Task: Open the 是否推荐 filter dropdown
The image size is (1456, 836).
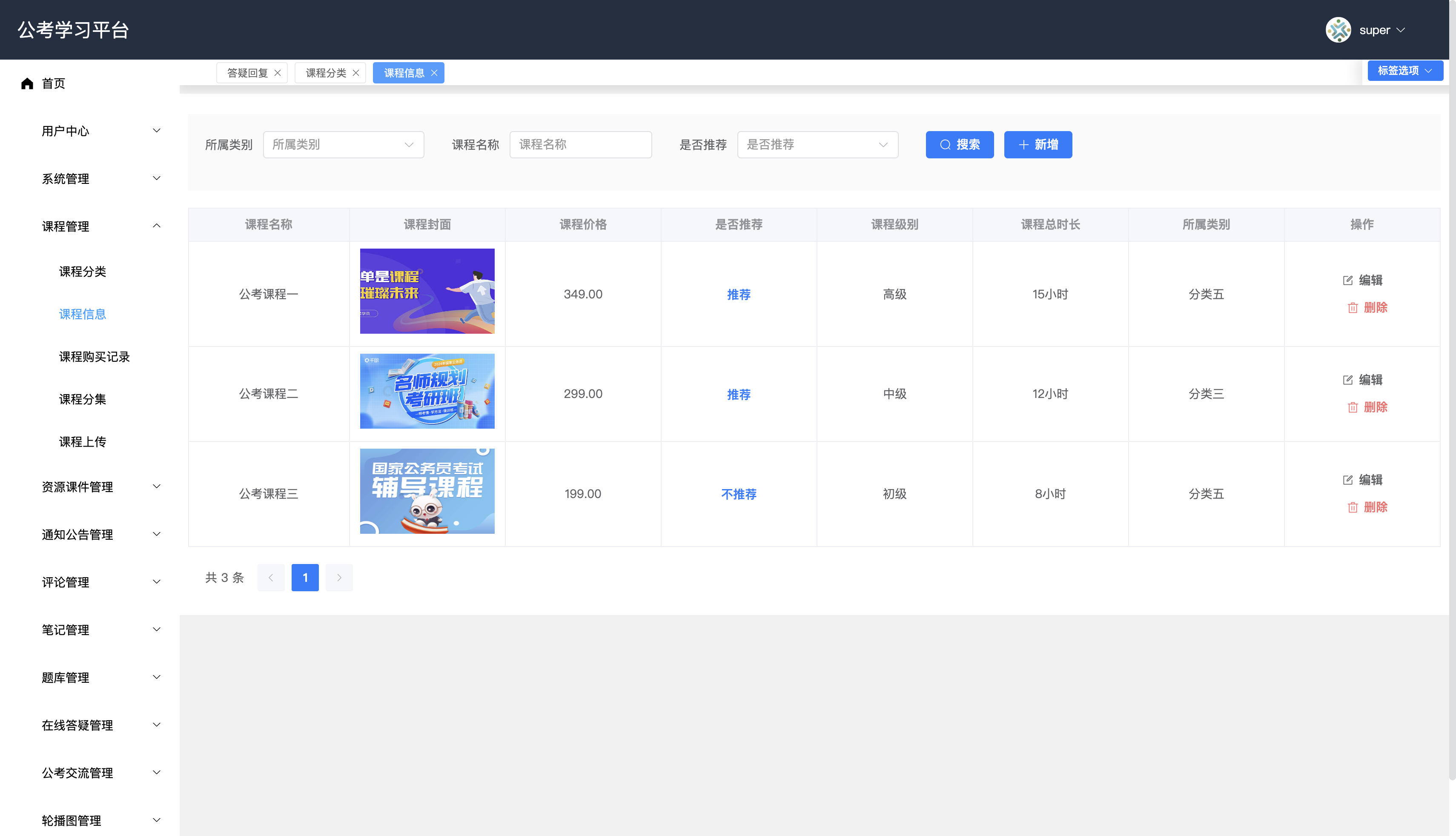Action: pyautogui.click(x=817, y=145)
